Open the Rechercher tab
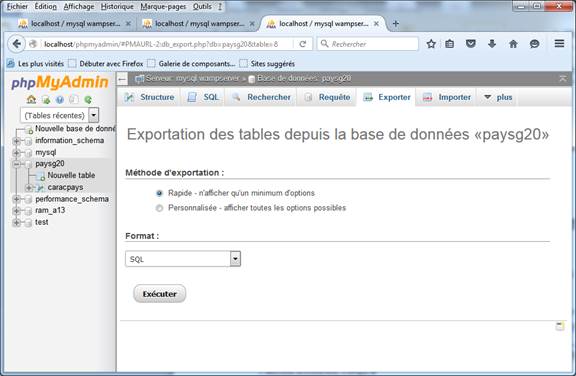The height and width of the screenshot is (376, 576). pos(260,97)
